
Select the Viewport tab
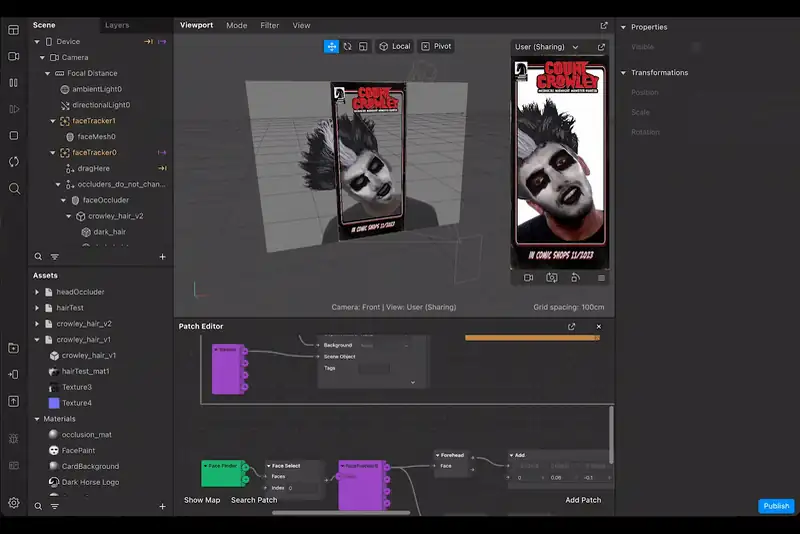point(196,25)
